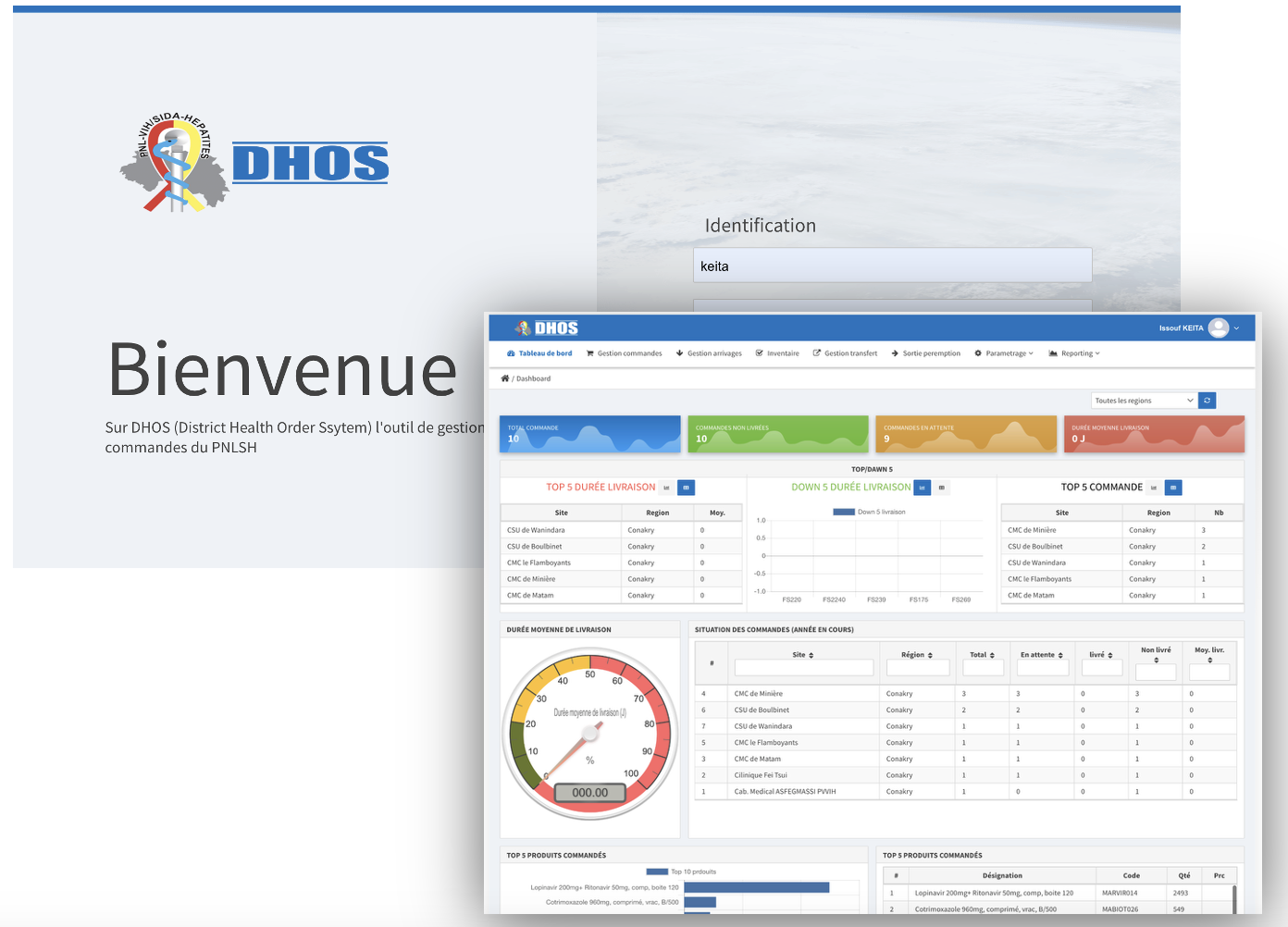Sort the situation table by En attente

[x=1042, y=655]
